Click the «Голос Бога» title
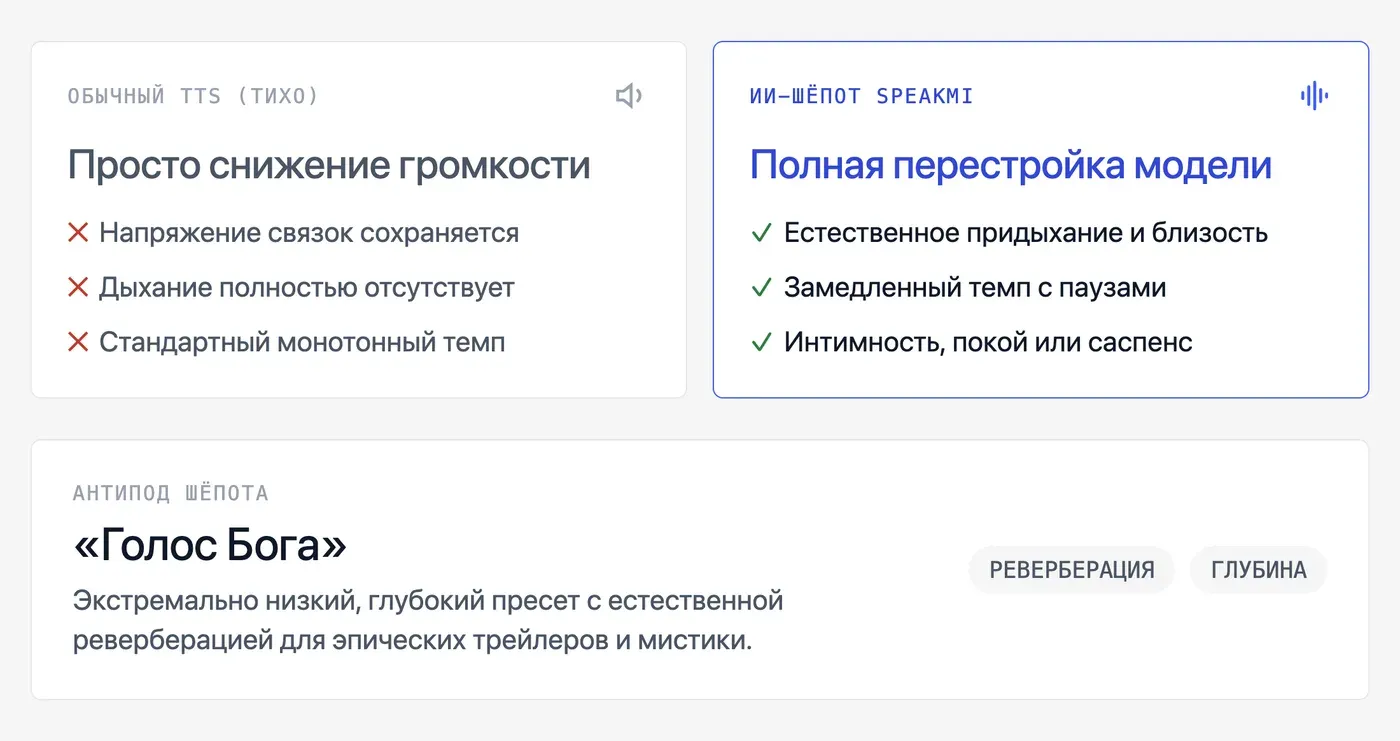Viewport: 1400px width, 741px height. tap(210, 545)
